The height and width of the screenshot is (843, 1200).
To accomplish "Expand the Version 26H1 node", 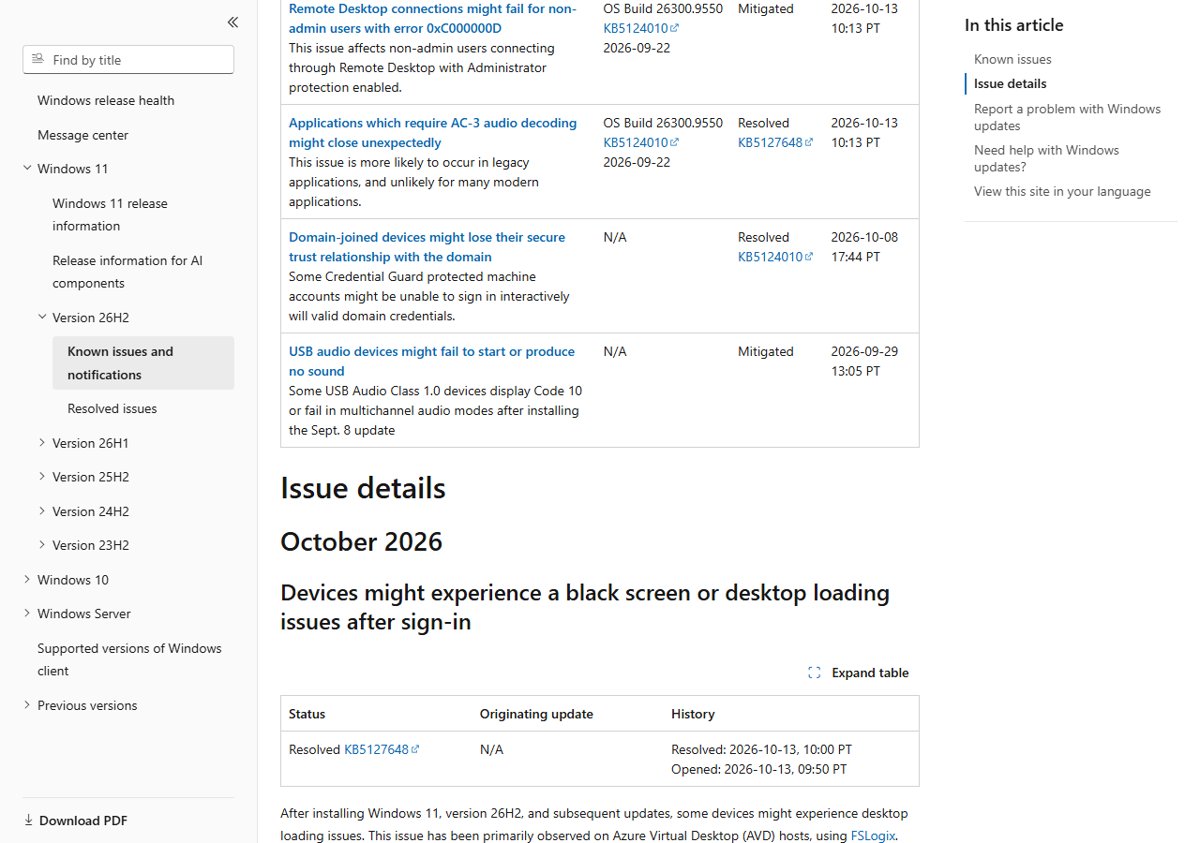I will pos(42,443).
